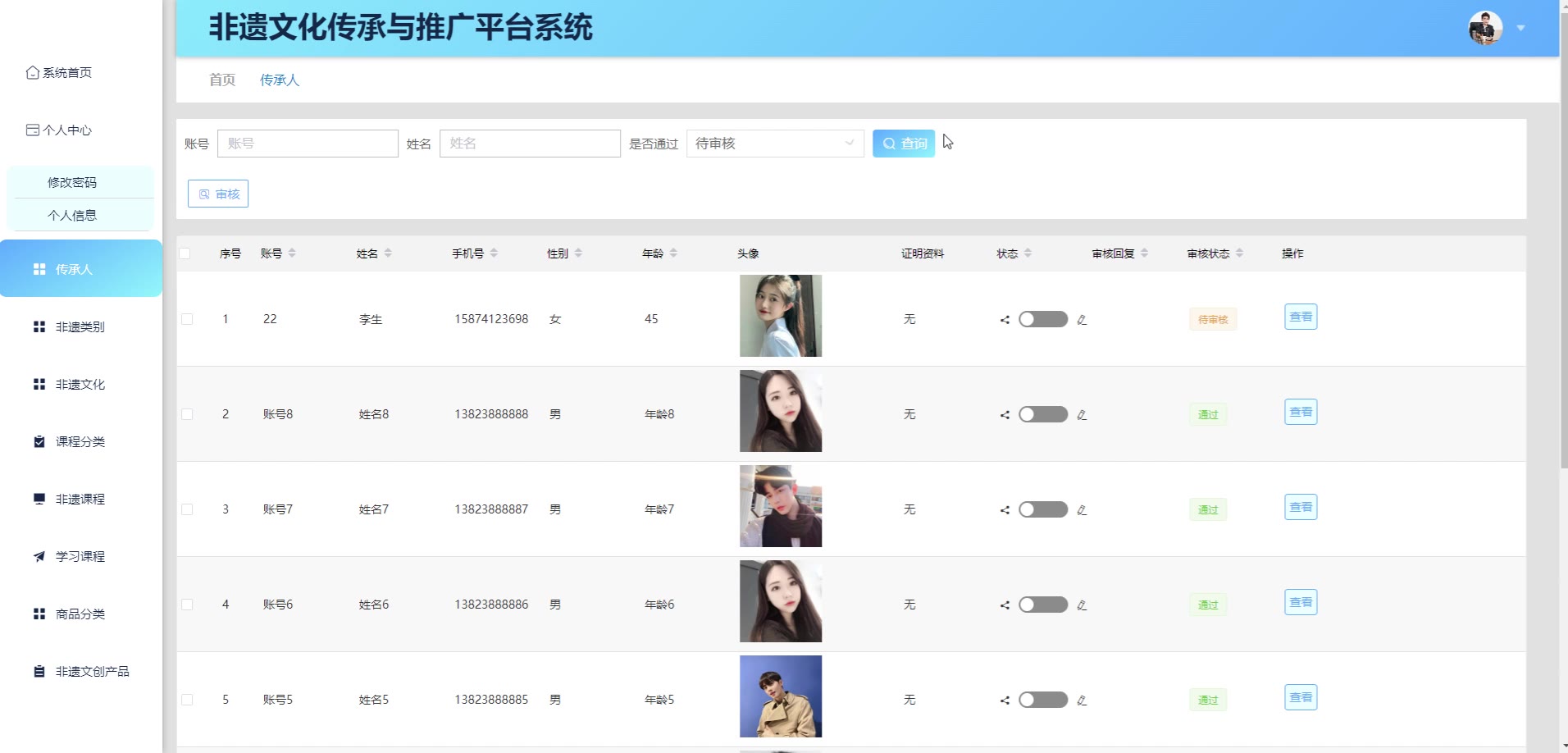Image resolution: width=1568 pixels, height=753 pixels.
Task: Sort table by 状态 column
Action: pos(1028,253)
